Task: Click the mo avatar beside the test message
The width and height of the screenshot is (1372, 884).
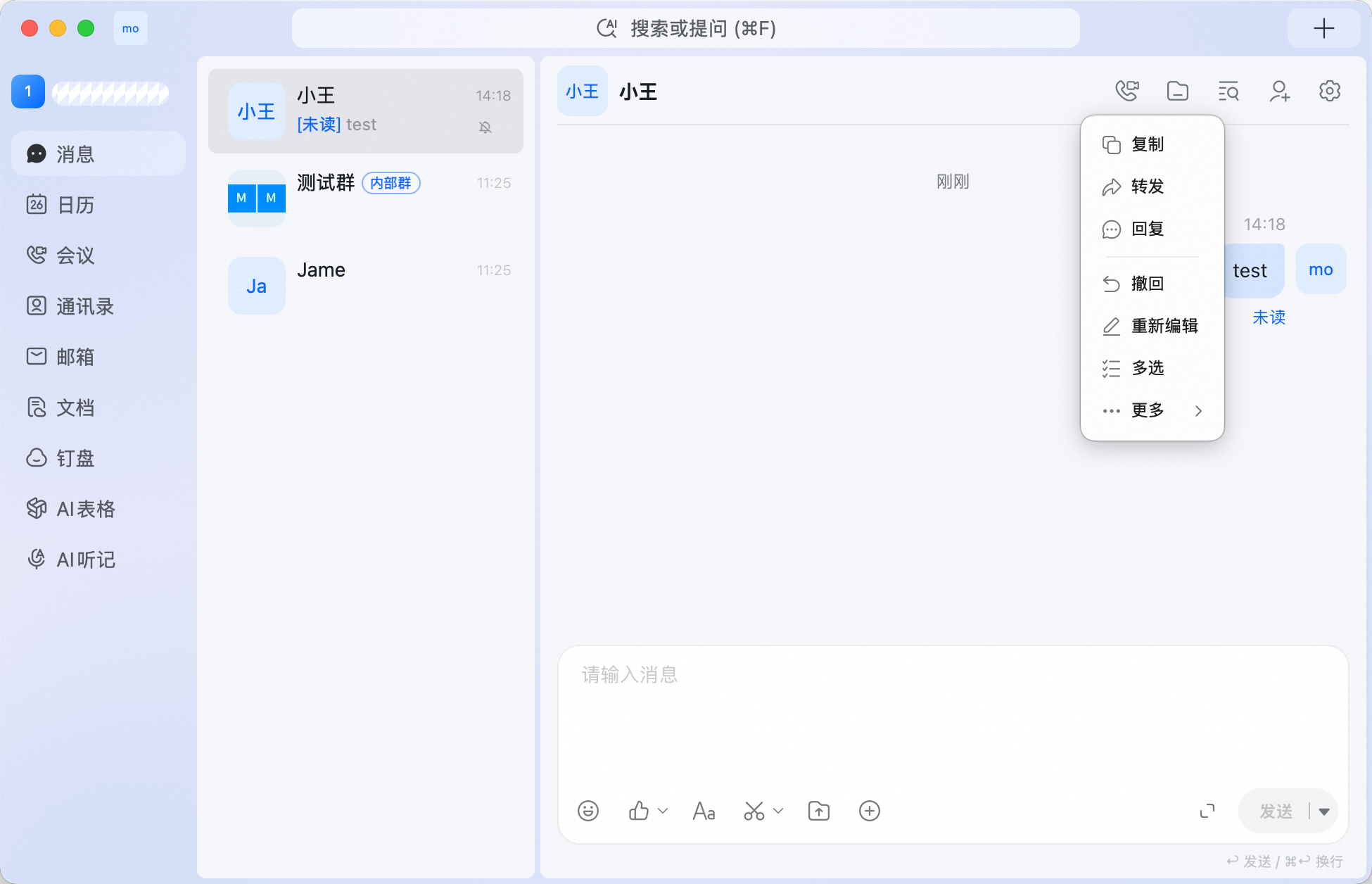Action: click(1321, 269)
